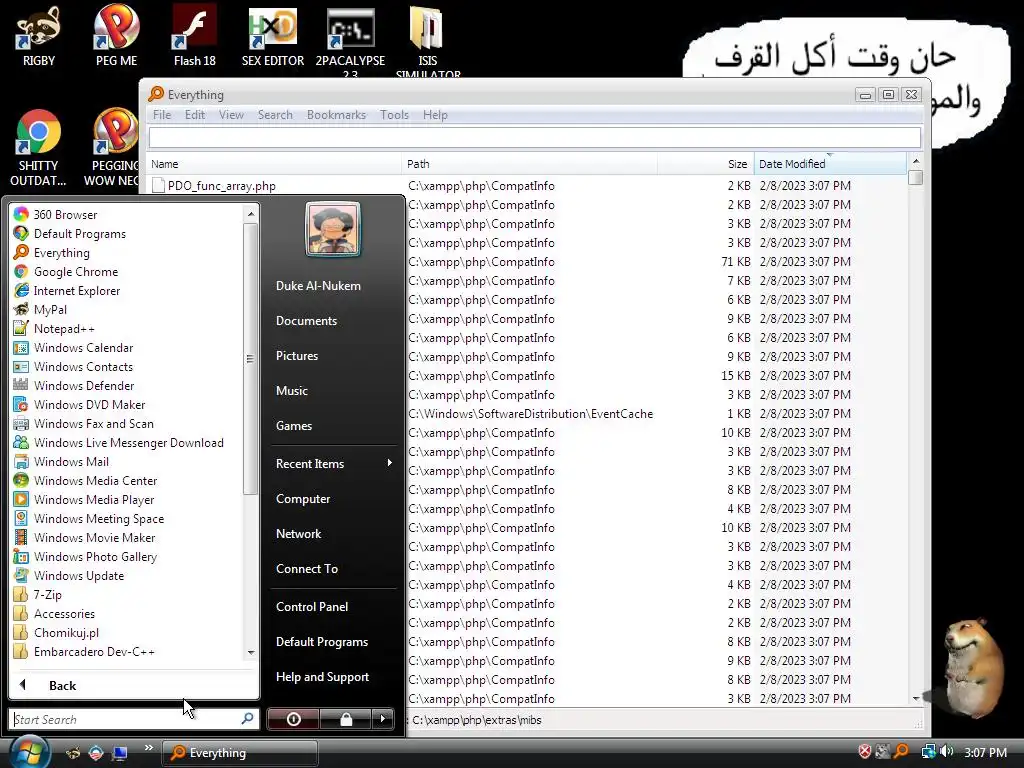
Task: Click the Everything search text box
Action: tap(535, 138)
